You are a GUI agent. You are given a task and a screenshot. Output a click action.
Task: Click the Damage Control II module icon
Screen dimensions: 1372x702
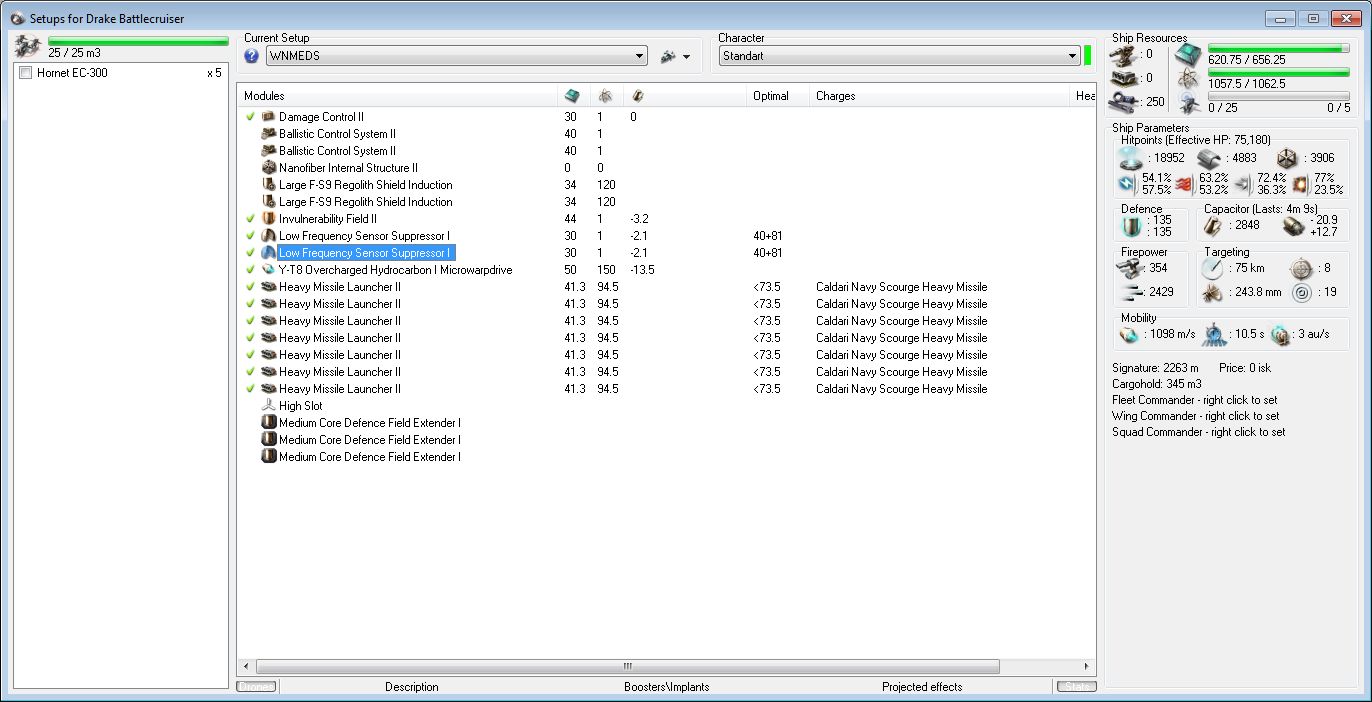coord(268,117)
